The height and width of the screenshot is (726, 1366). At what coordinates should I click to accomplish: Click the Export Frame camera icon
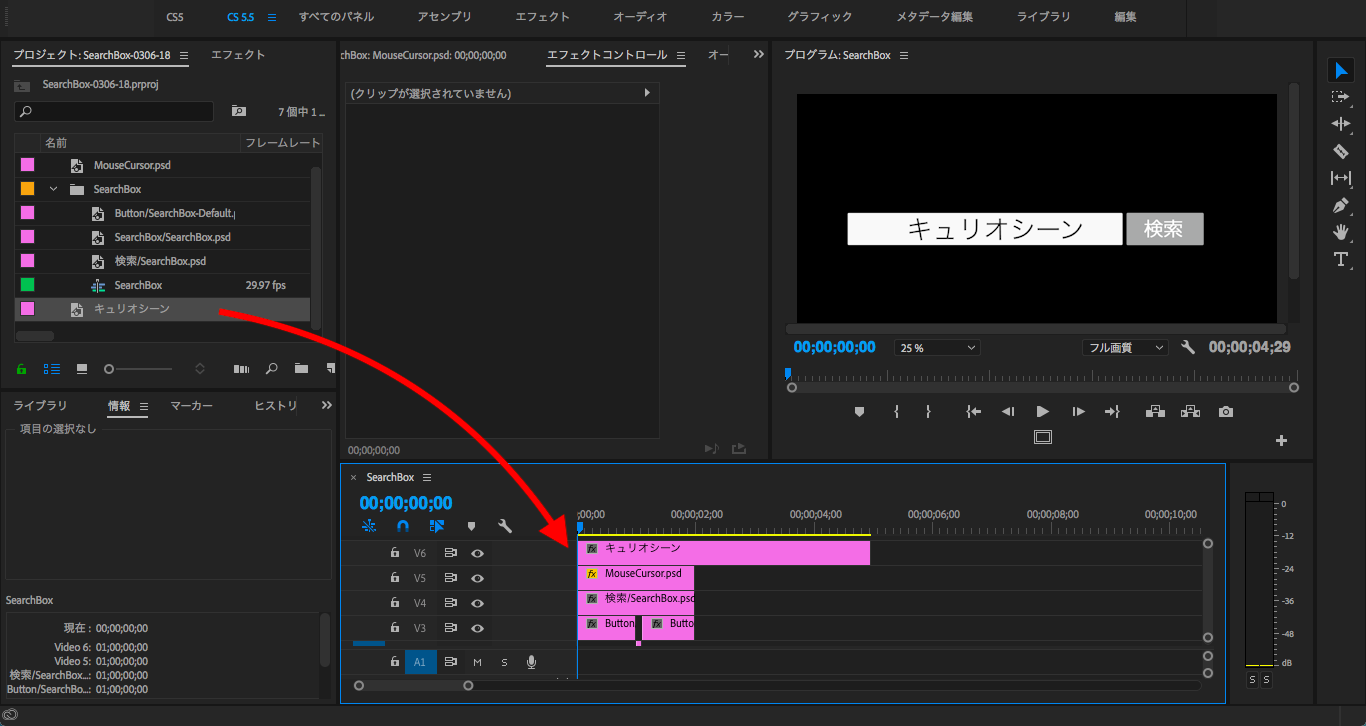pyautogui.click(x=1226, y=412)
